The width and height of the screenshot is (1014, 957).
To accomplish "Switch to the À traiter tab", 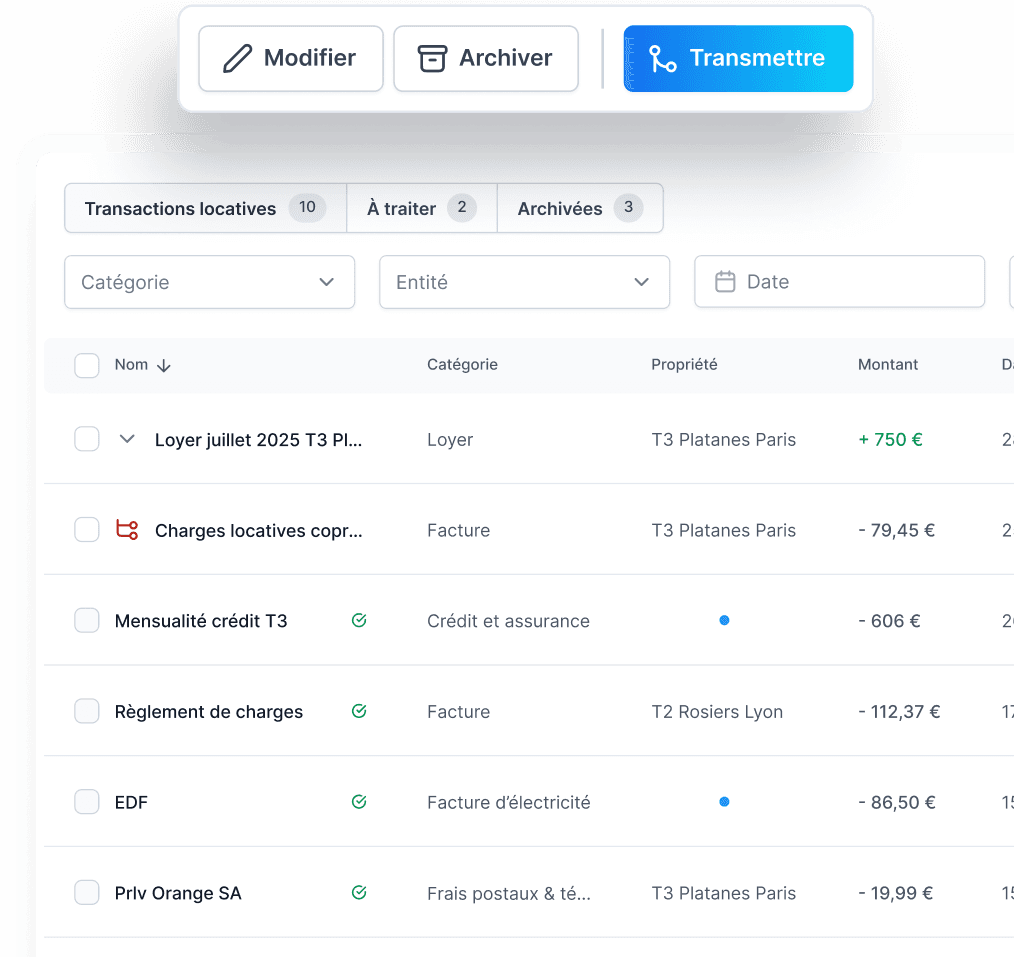I will tap(422, 208).
